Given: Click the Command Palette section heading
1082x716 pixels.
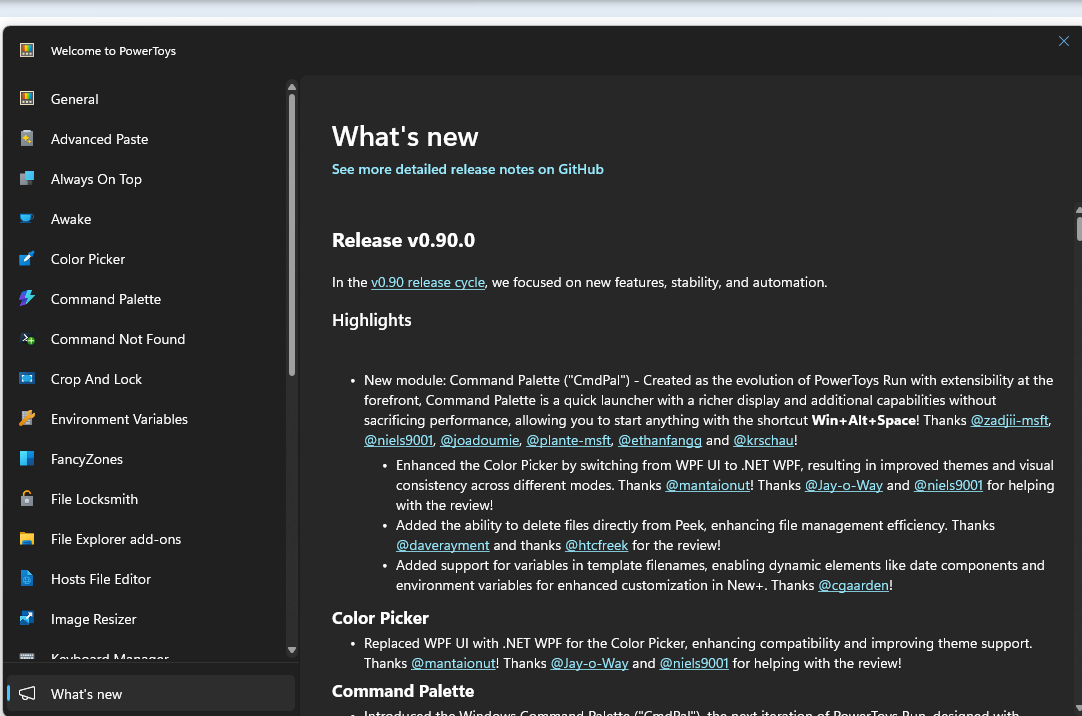Looking at the screenshot, I should click(403, 691).
